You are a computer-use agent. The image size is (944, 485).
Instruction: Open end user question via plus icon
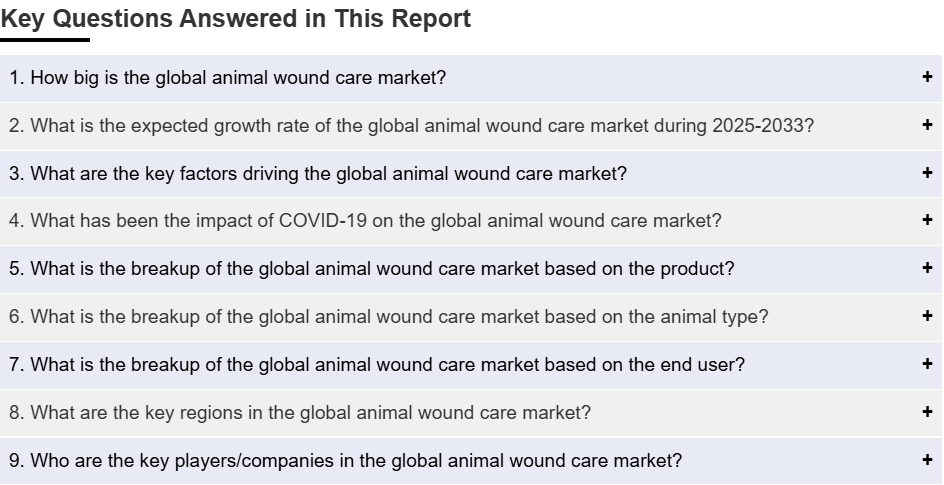point(927,363)
